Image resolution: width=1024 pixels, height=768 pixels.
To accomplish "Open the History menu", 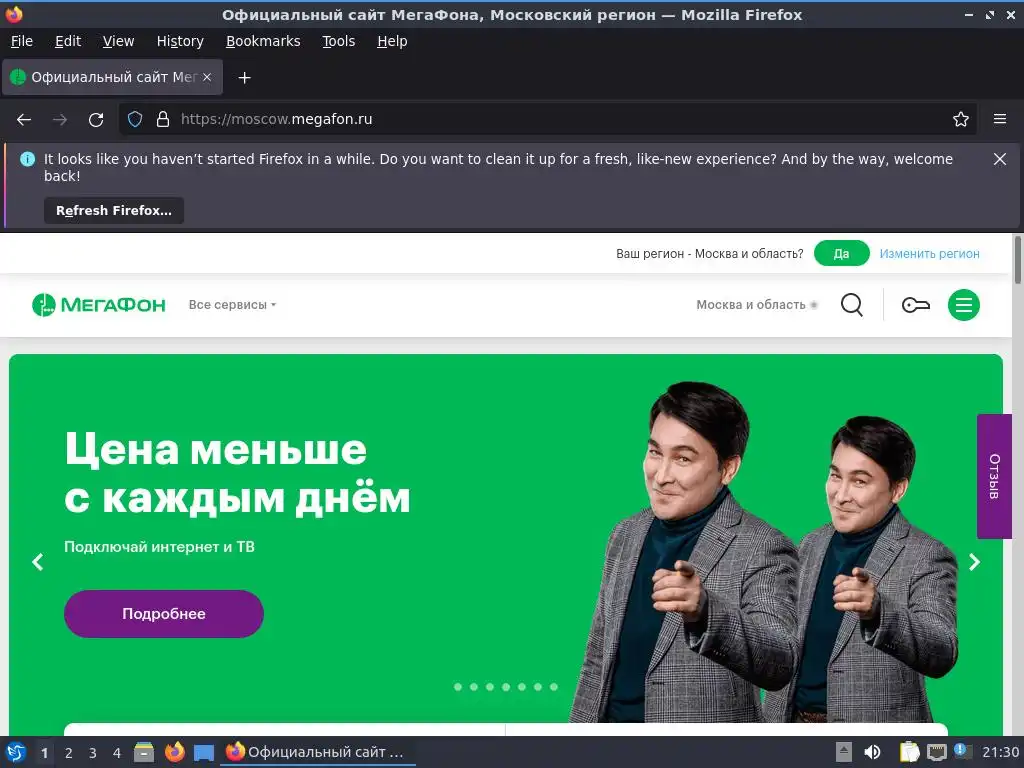I will [180, 41].
